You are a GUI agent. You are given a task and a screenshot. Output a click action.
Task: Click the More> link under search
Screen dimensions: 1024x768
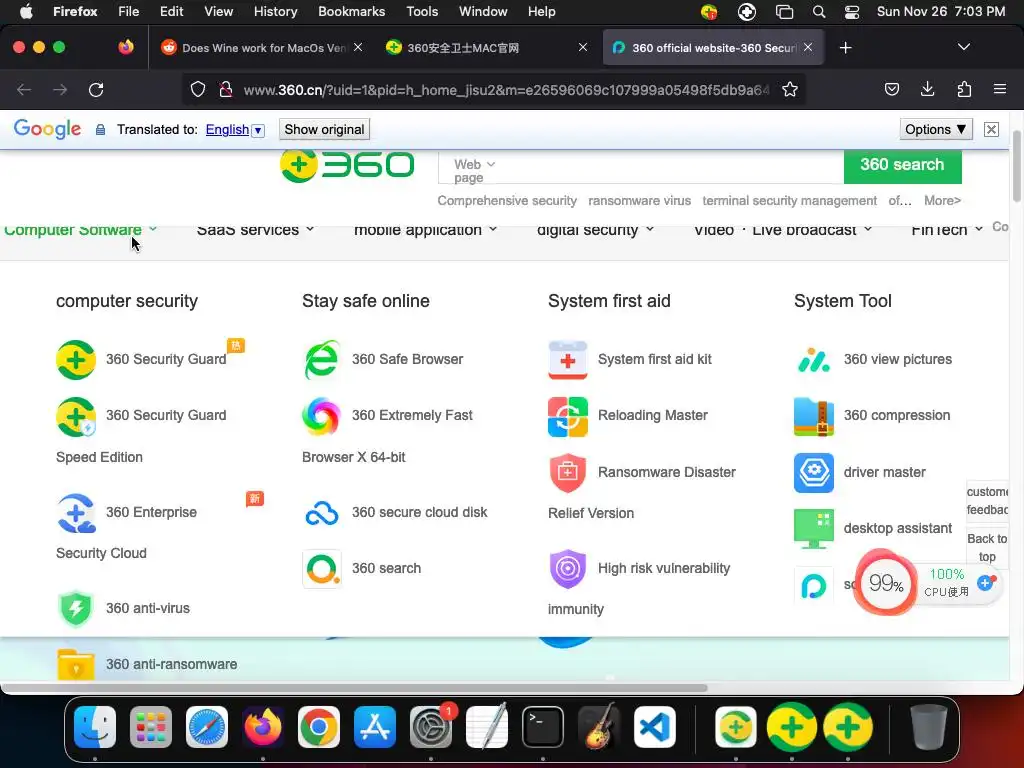tap(942, 201)
